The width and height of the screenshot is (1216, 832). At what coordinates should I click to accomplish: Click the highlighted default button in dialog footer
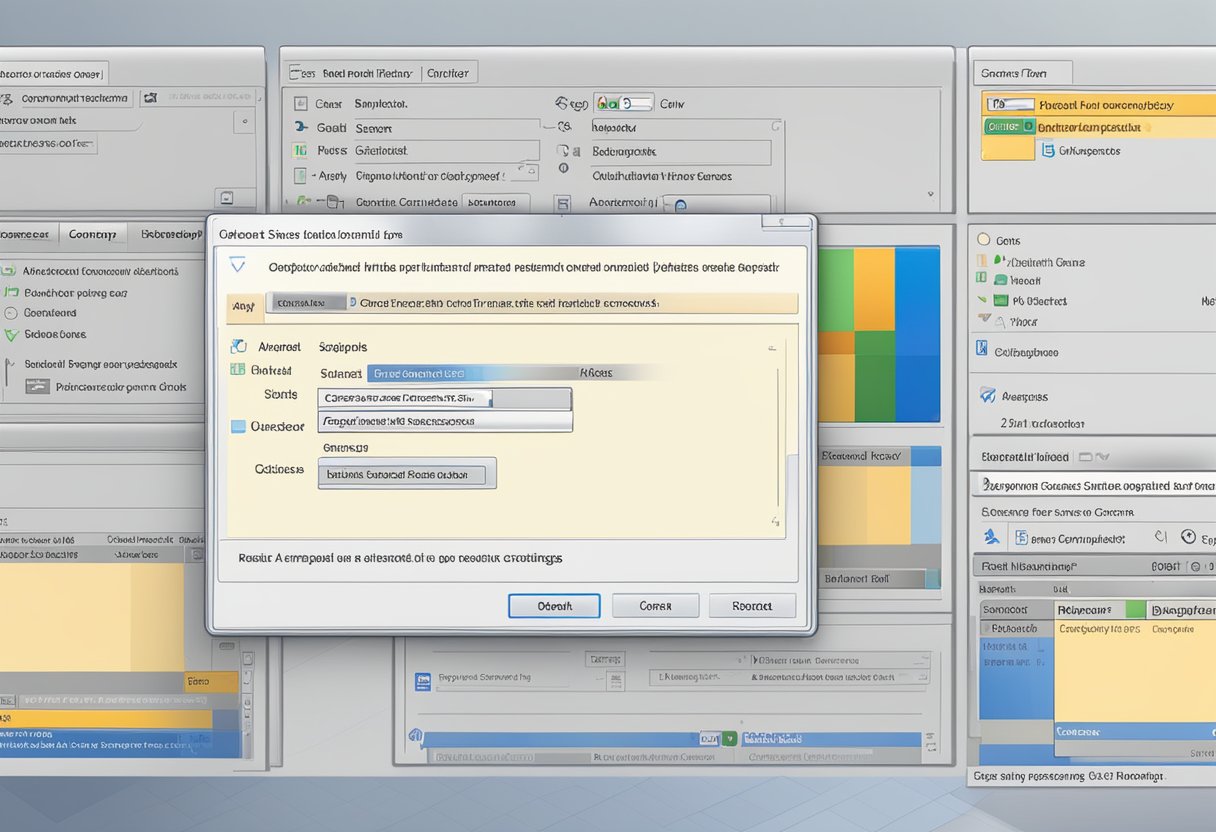(x=554, y=606)
